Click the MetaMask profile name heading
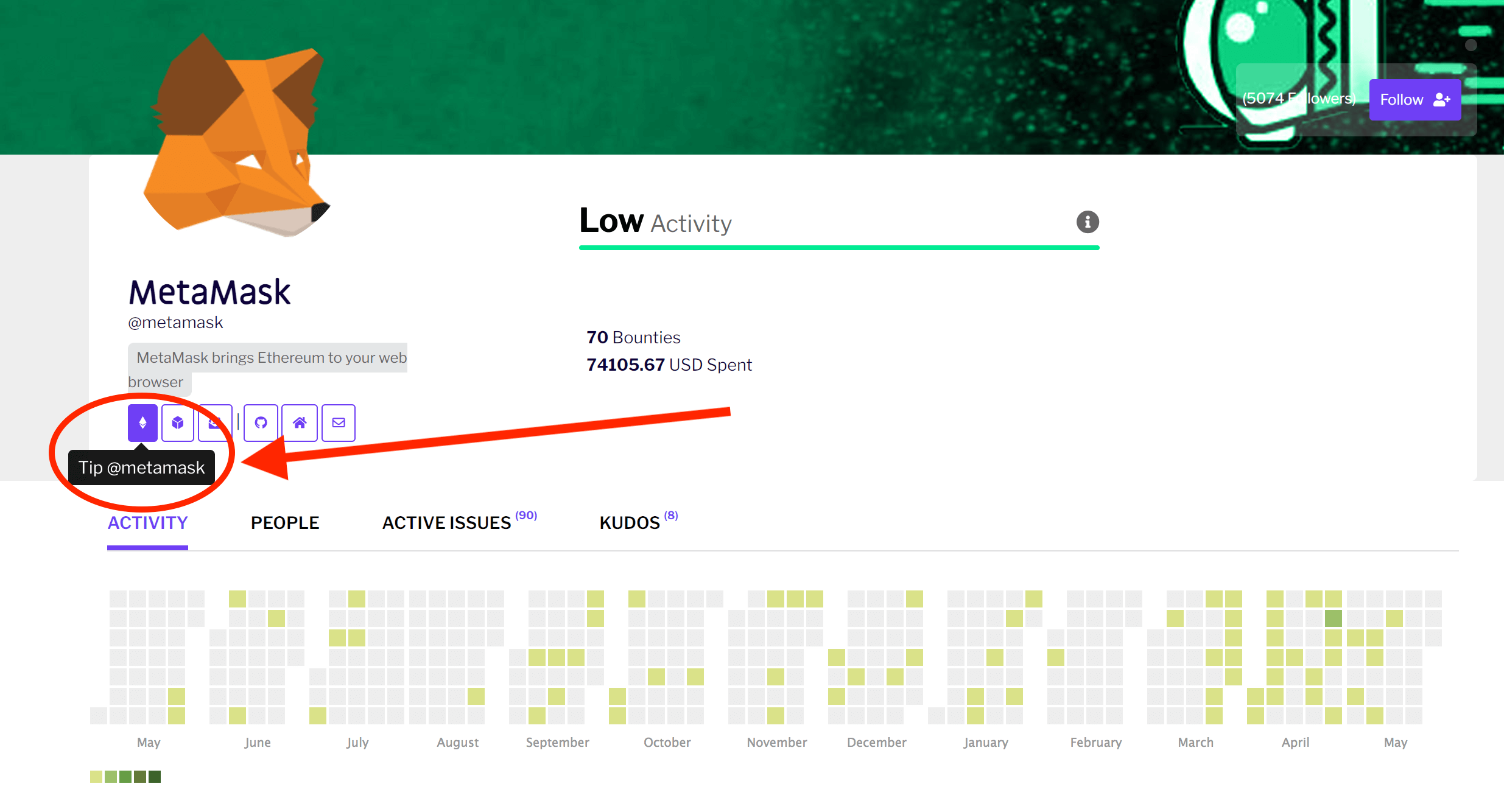The height and width of the screenshot is (812, 1504). (x=209, y=292)
